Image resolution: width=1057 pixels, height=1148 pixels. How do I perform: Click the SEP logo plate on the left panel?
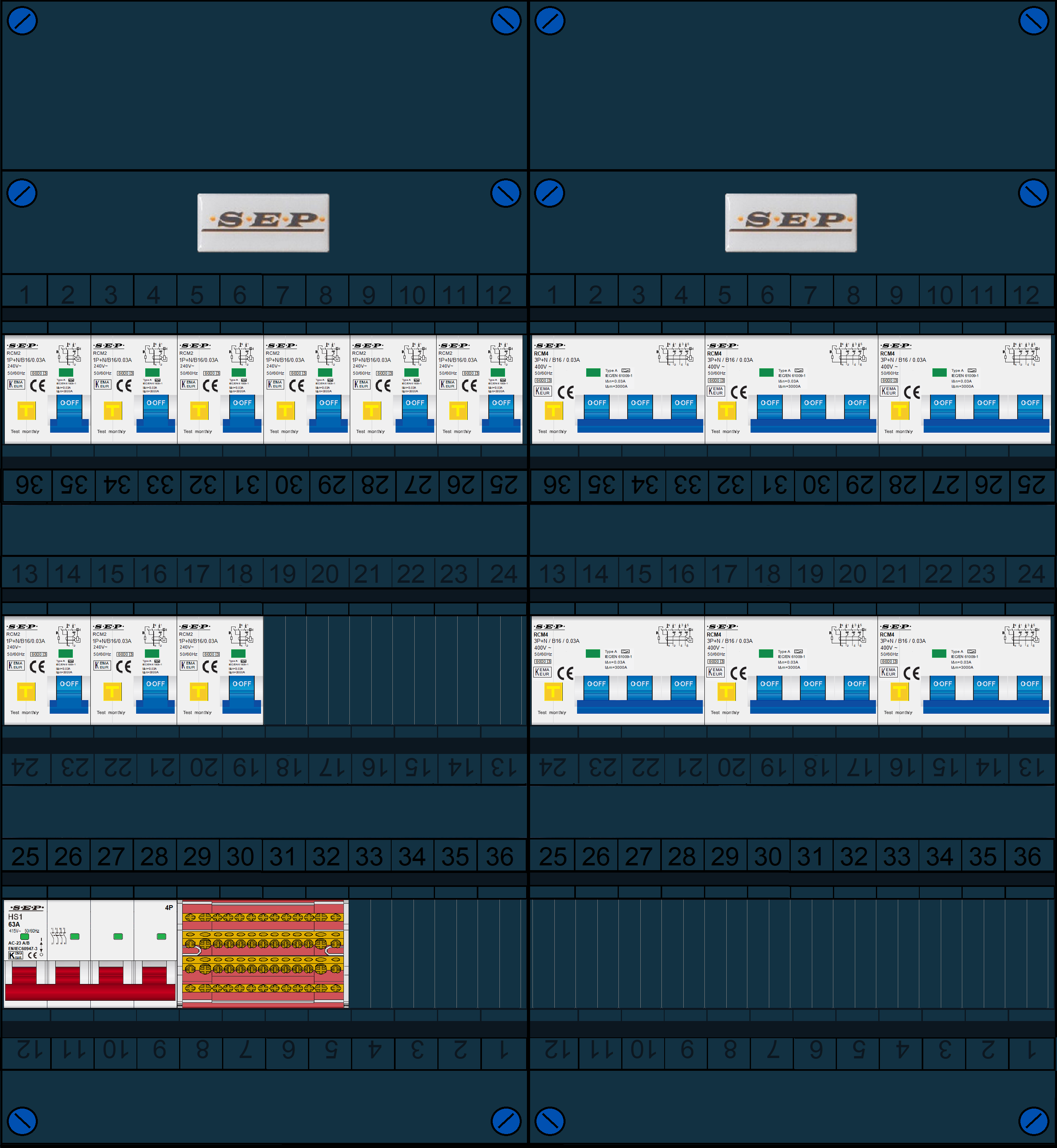pyautogui.click(x=263, y=223)
